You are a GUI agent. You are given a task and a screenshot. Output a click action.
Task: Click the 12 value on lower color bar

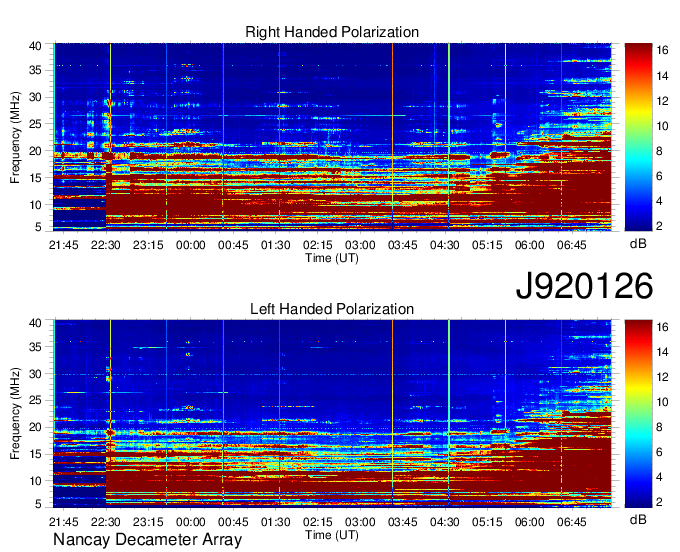pos(662,377)
